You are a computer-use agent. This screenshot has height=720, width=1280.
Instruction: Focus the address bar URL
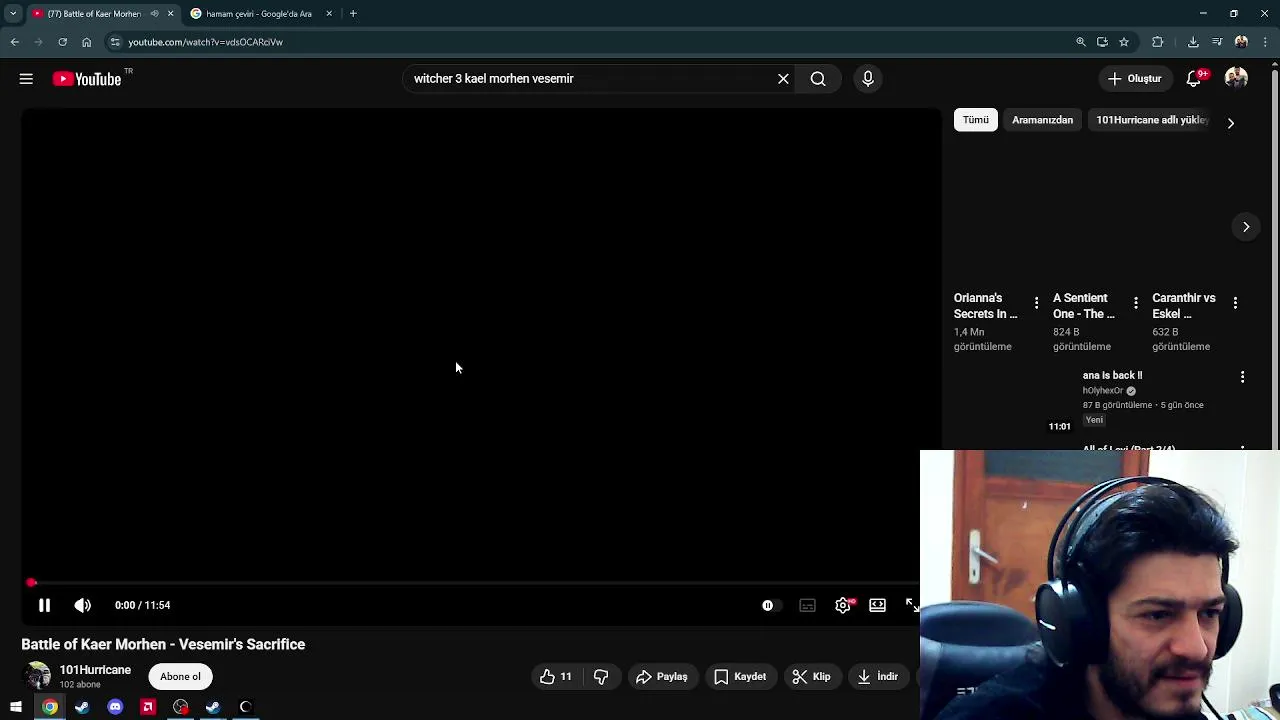click(205, 42)
